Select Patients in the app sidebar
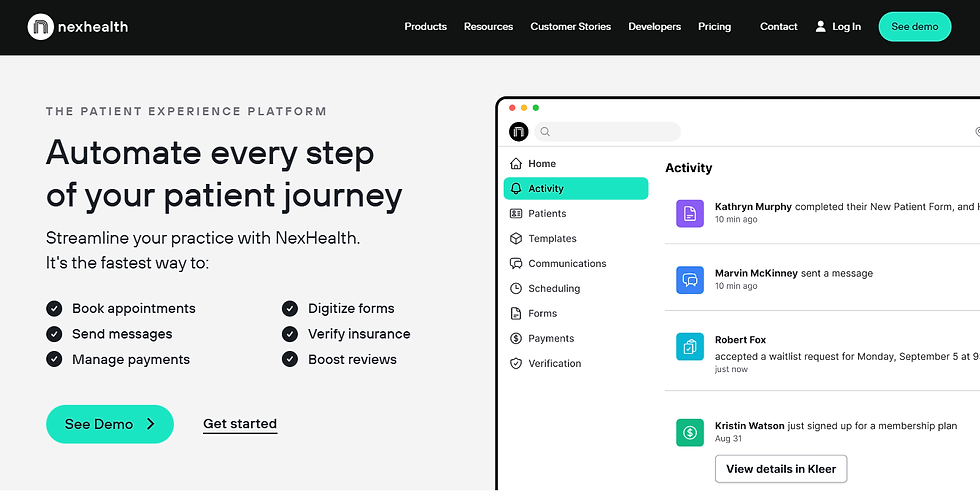 [x=576, y=214]
